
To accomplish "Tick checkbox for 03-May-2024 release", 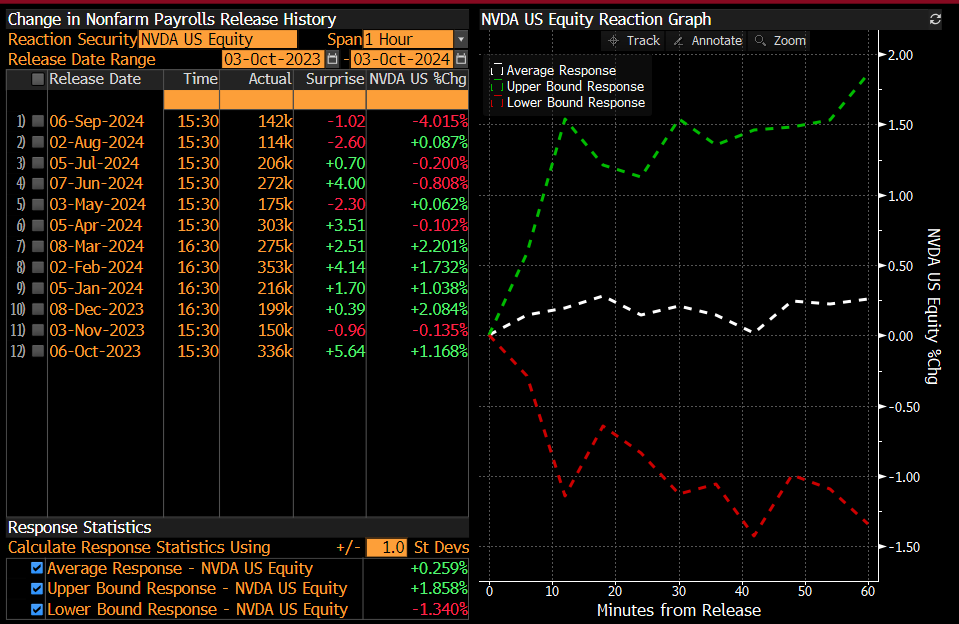I will click(38, 204).
